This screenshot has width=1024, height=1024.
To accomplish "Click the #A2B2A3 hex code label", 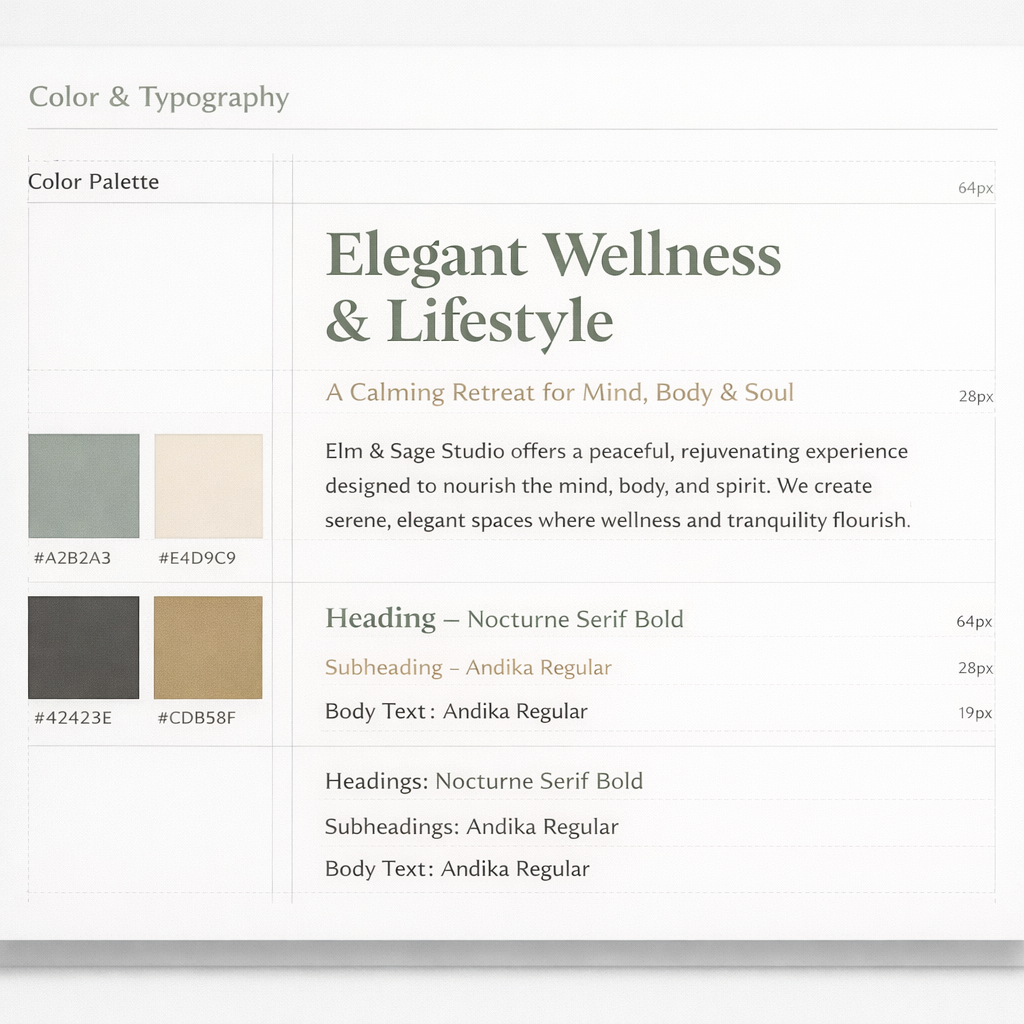I will point(72,558).
